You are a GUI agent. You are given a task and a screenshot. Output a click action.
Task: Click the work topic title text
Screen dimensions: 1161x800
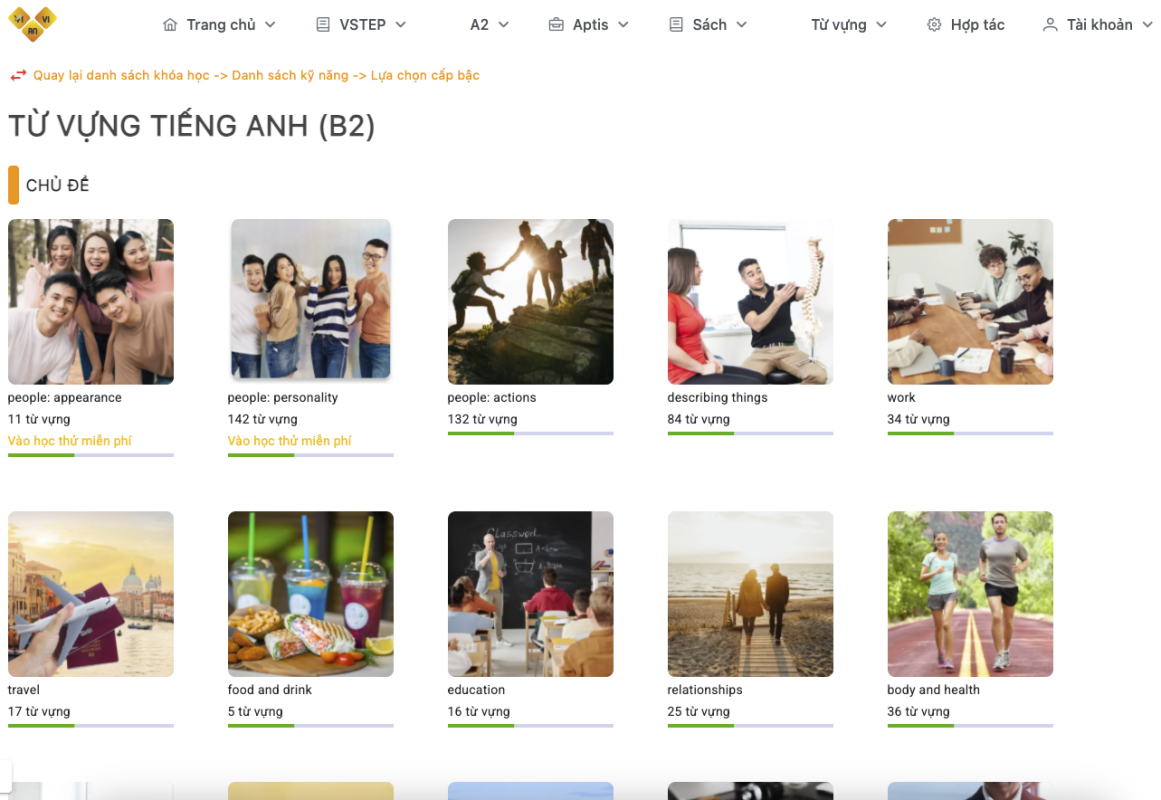(901, 398)
